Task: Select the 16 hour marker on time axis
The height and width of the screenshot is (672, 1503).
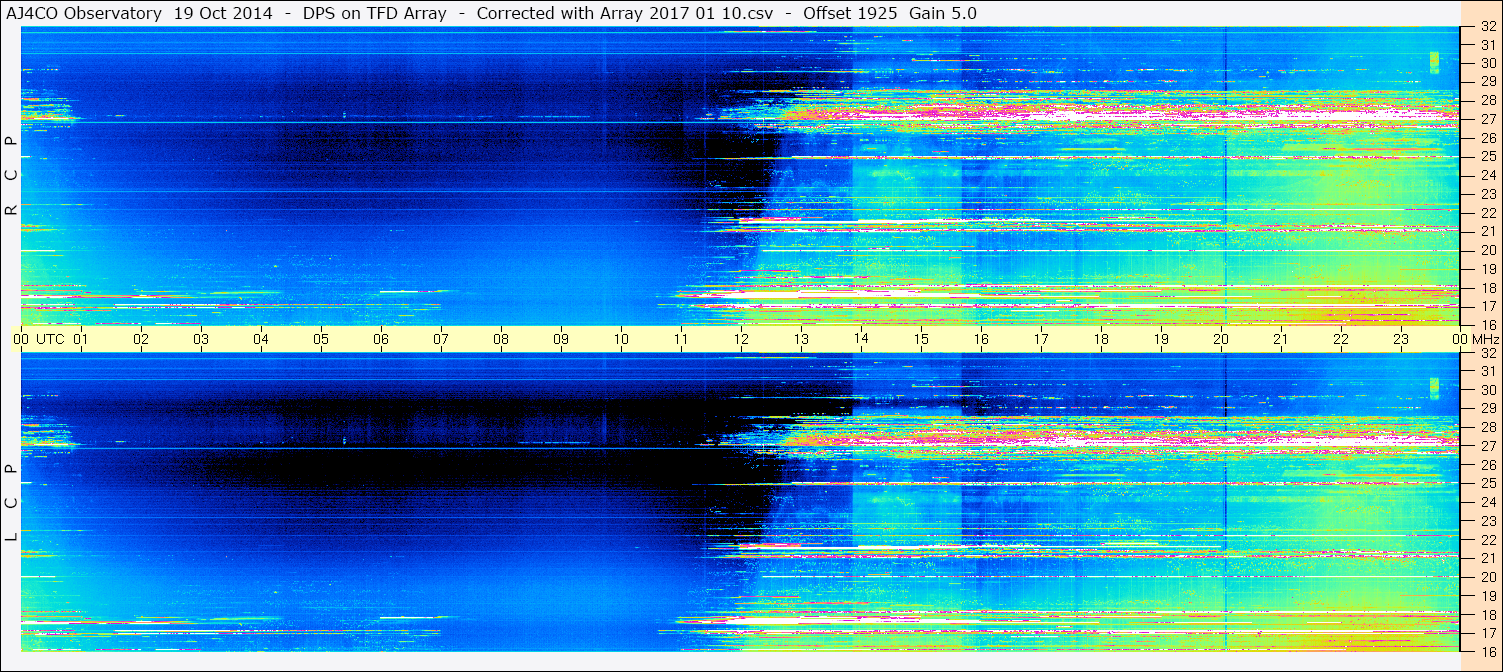Action: [981, 339]
